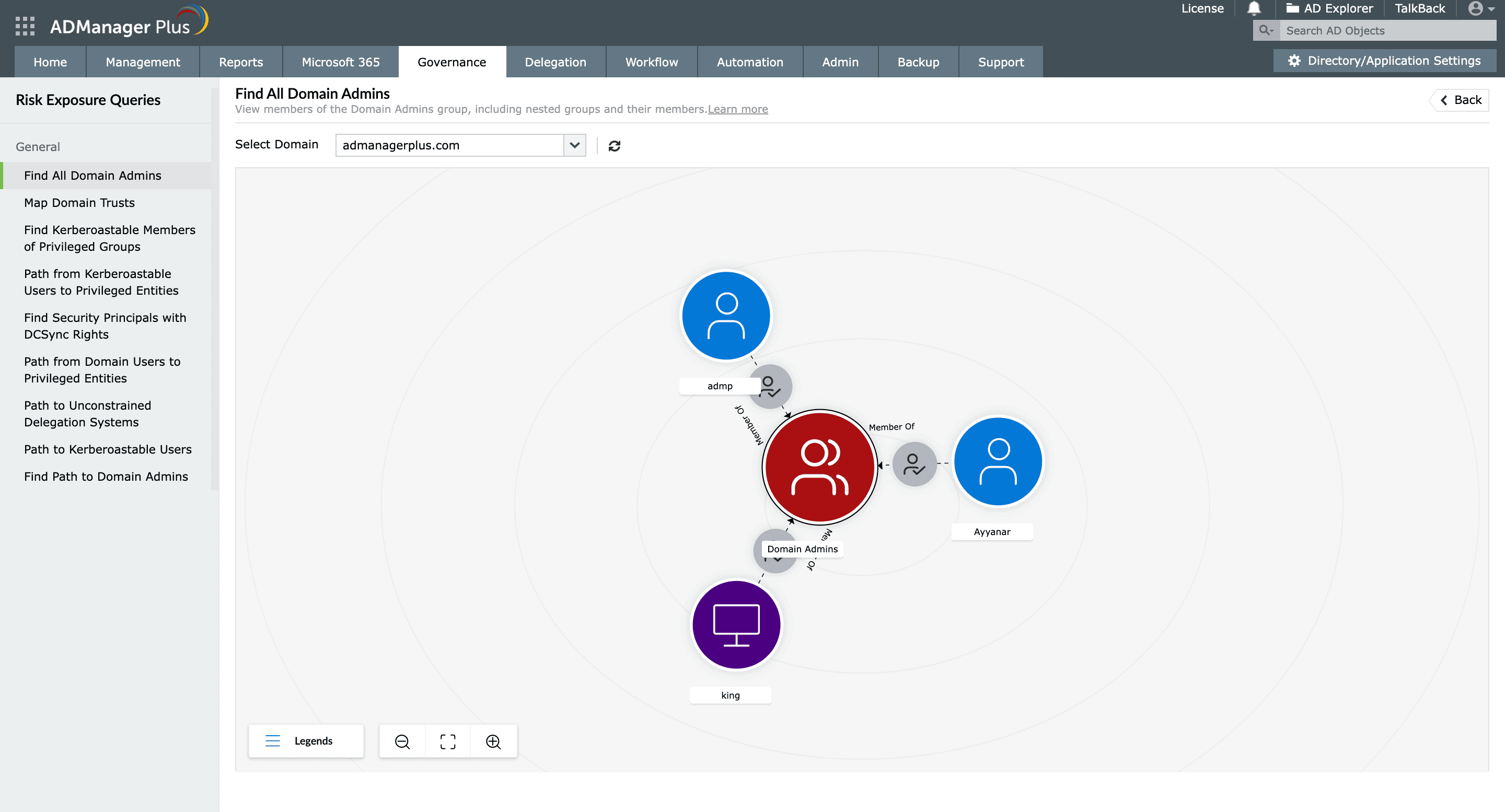
Task: Open AD Explorer
Action: (x=1330, y=8)
